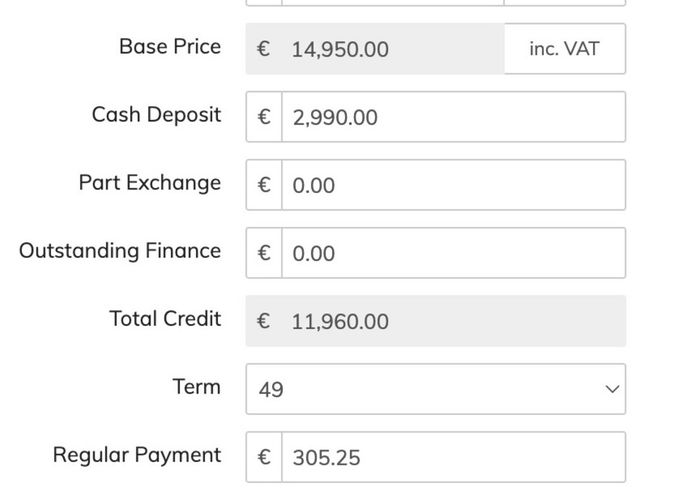Click into the Outstanding Finance amount field

coord(454,253)
